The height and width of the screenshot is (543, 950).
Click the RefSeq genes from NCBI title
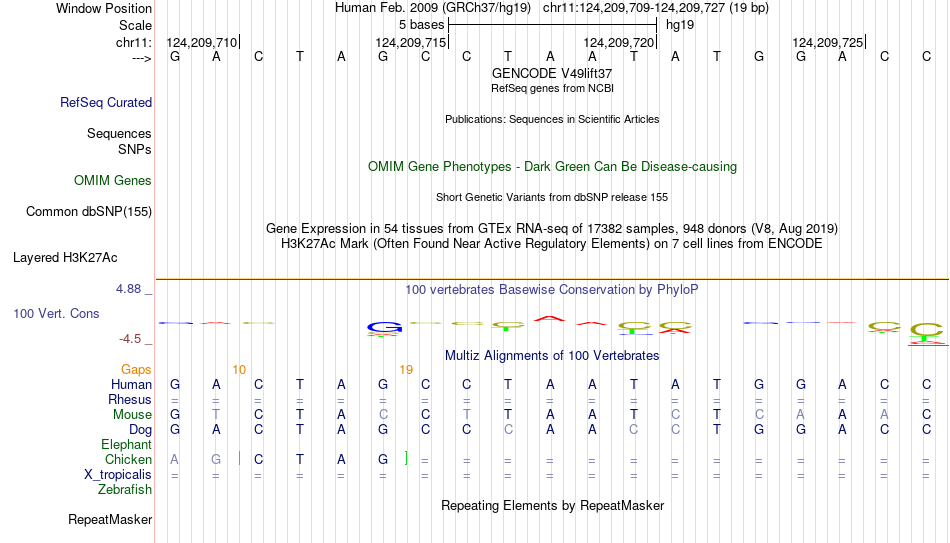tap(552, 88)
